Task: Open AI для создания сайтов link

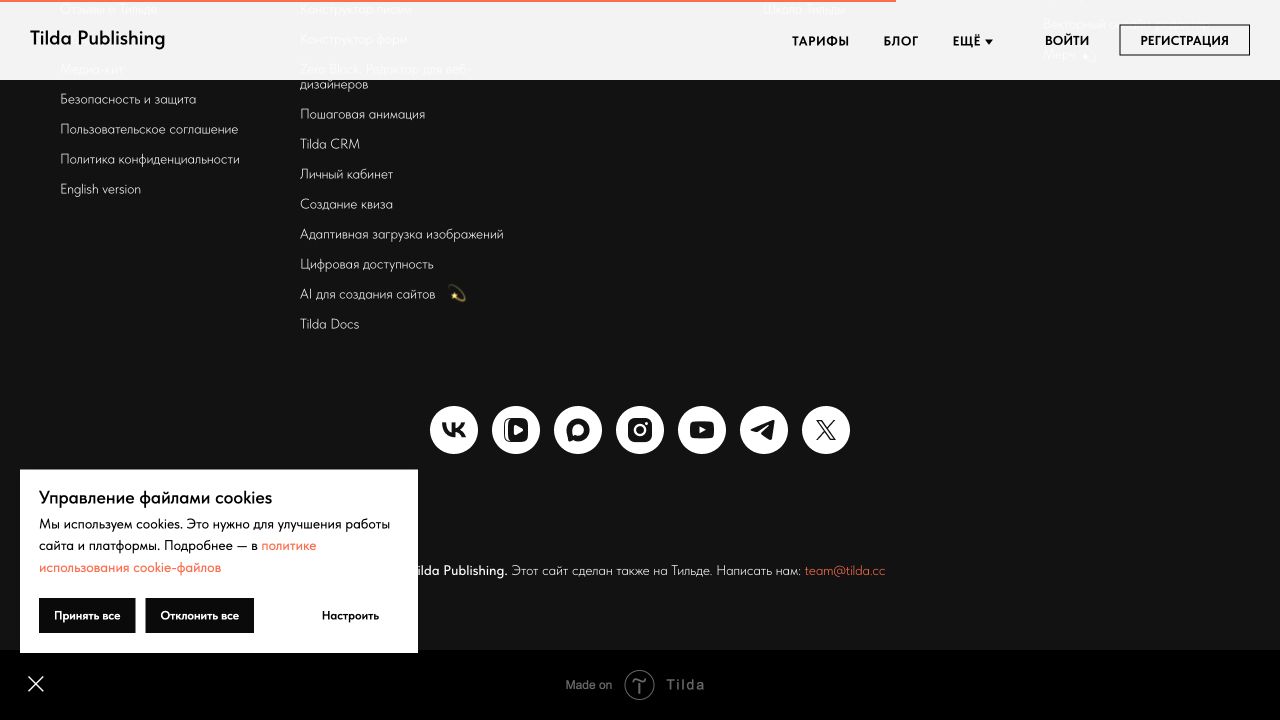Action: pos(368,294)
